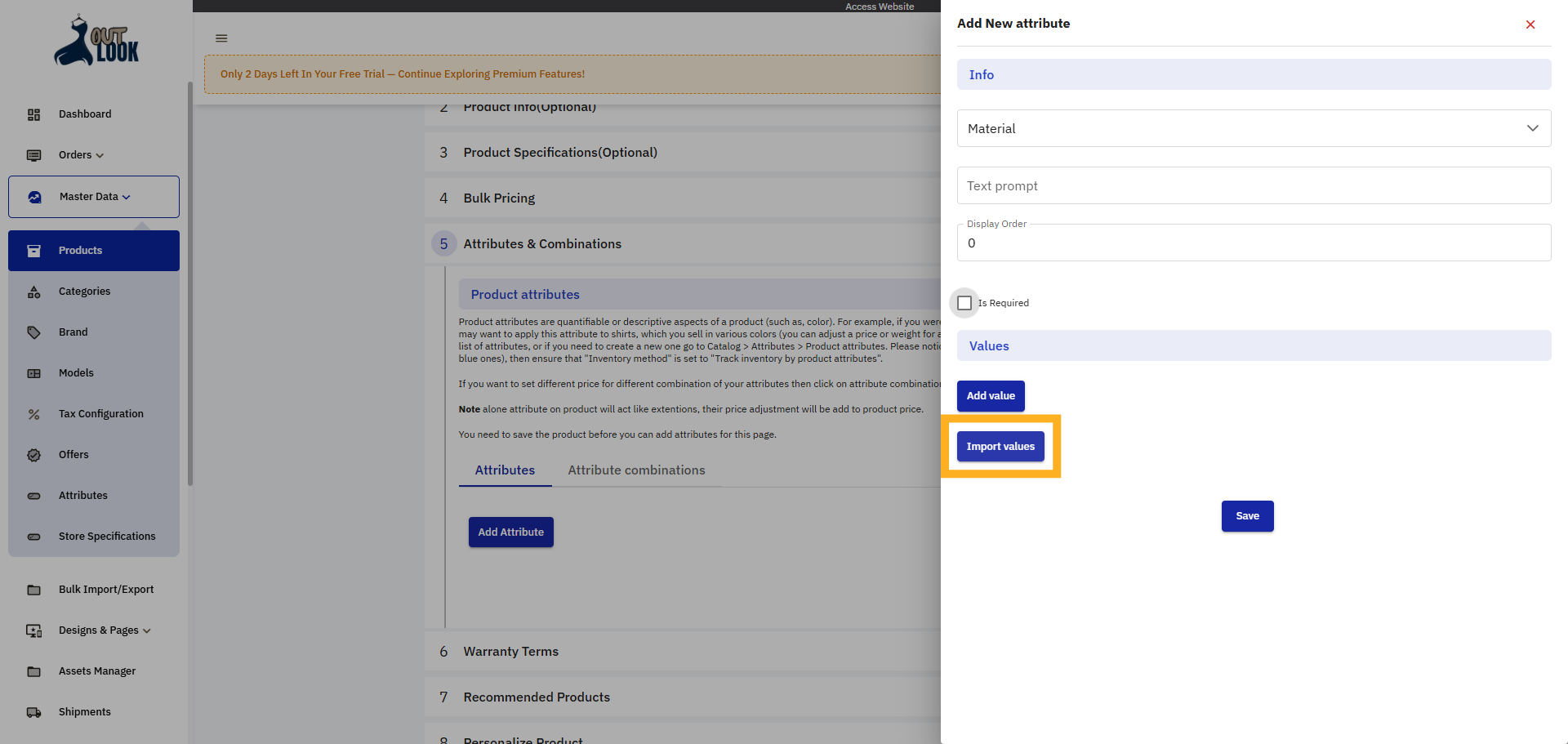Open Brand using the tag icon
The image size is (1568, 744).
(33, 332)
